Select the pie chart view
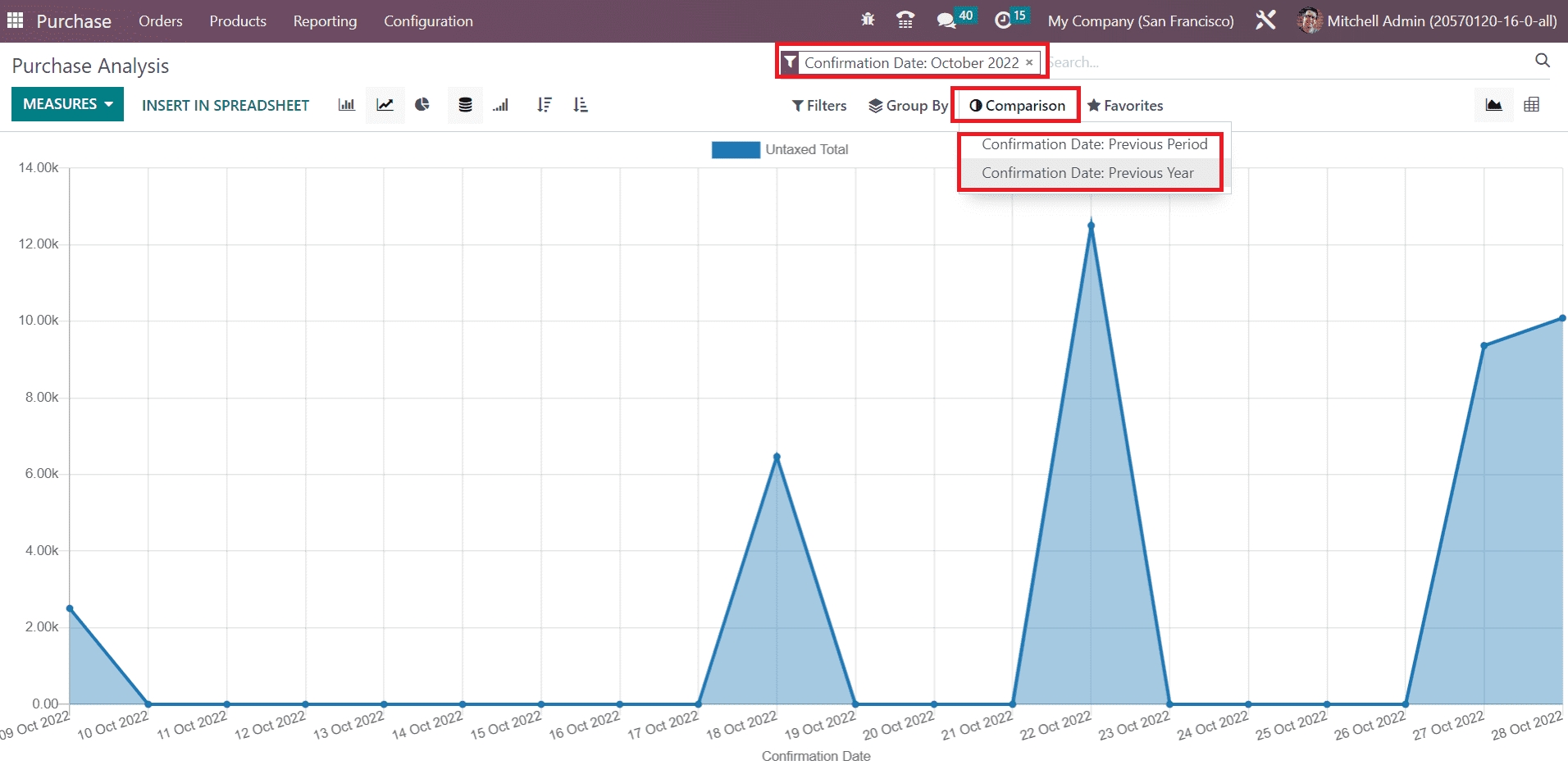 point(422,105)
